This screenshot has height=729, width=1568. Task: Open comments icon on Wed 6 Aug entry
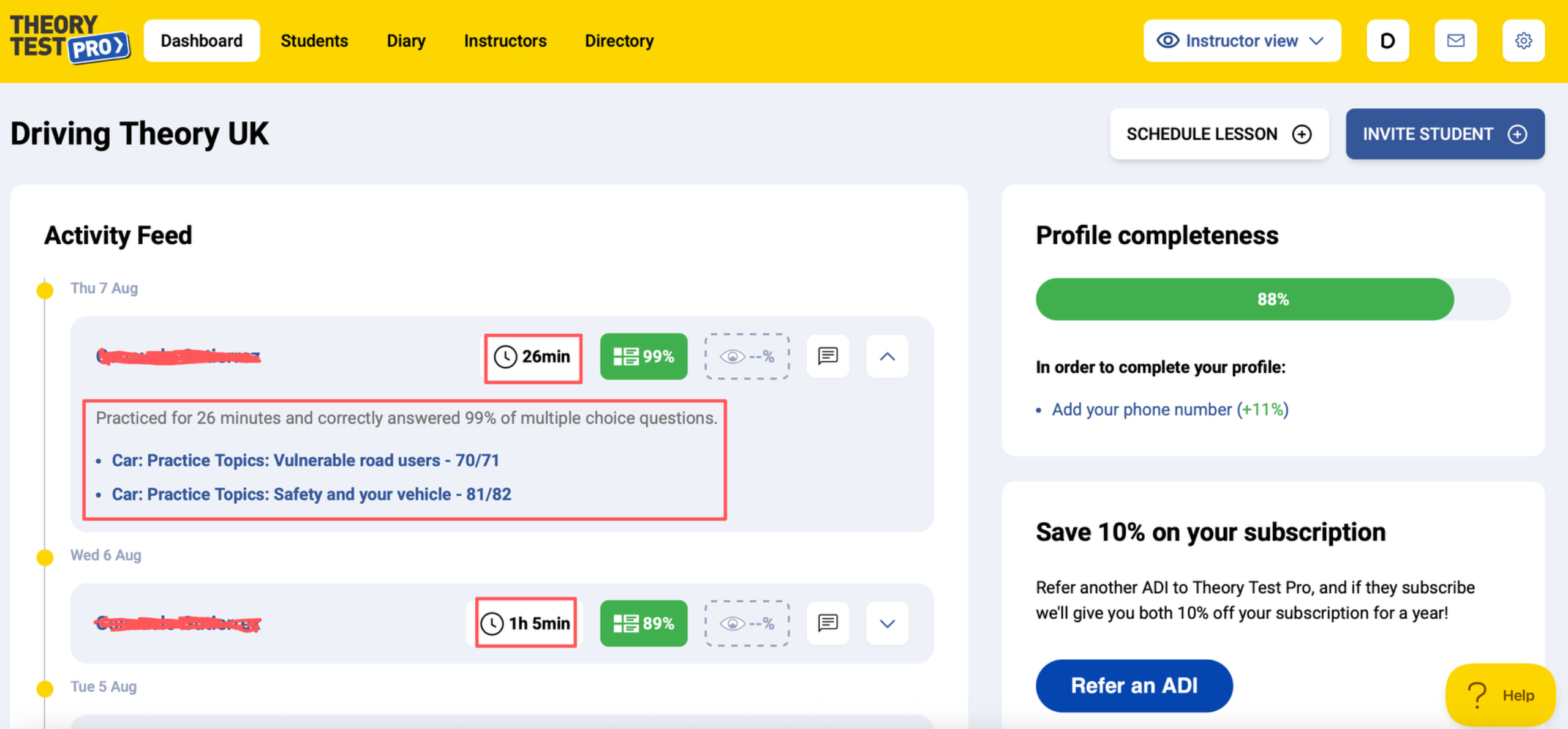pos(827,623)
